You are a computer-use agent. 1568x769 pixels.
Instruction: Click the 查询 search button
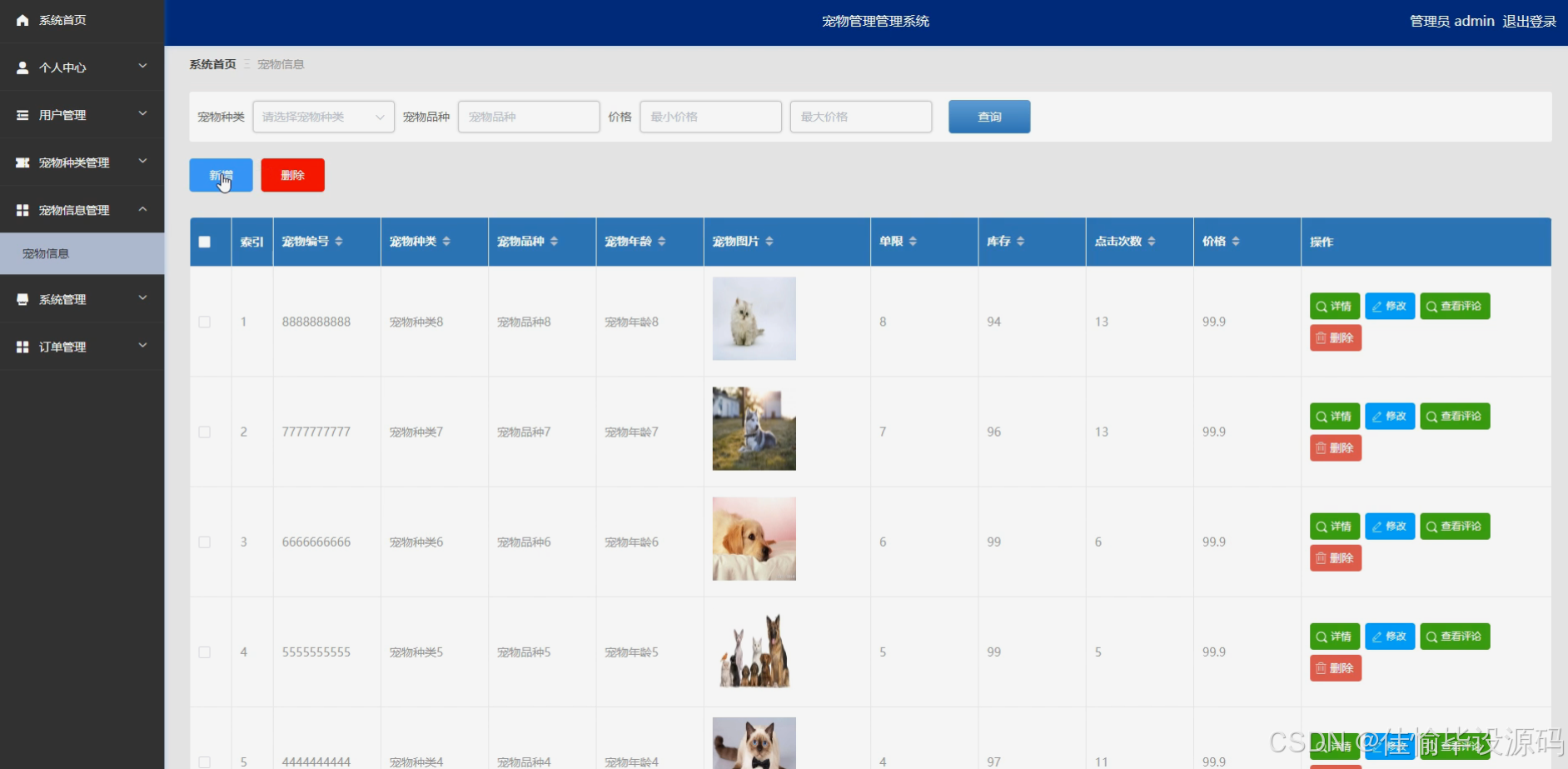point(989,117)
